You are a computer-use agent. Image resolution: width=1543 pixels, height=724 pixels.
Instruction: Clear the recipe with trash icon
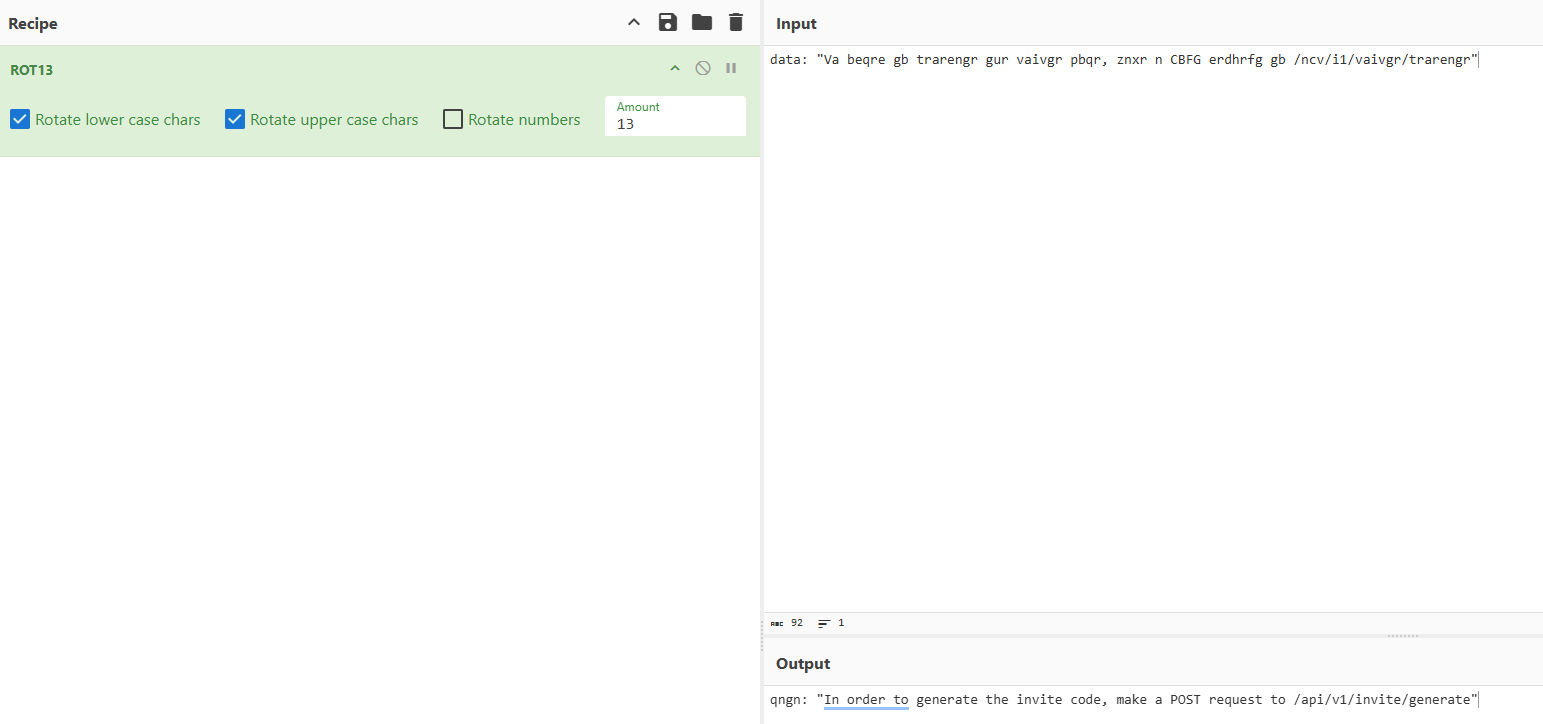(x=736, y=22)
